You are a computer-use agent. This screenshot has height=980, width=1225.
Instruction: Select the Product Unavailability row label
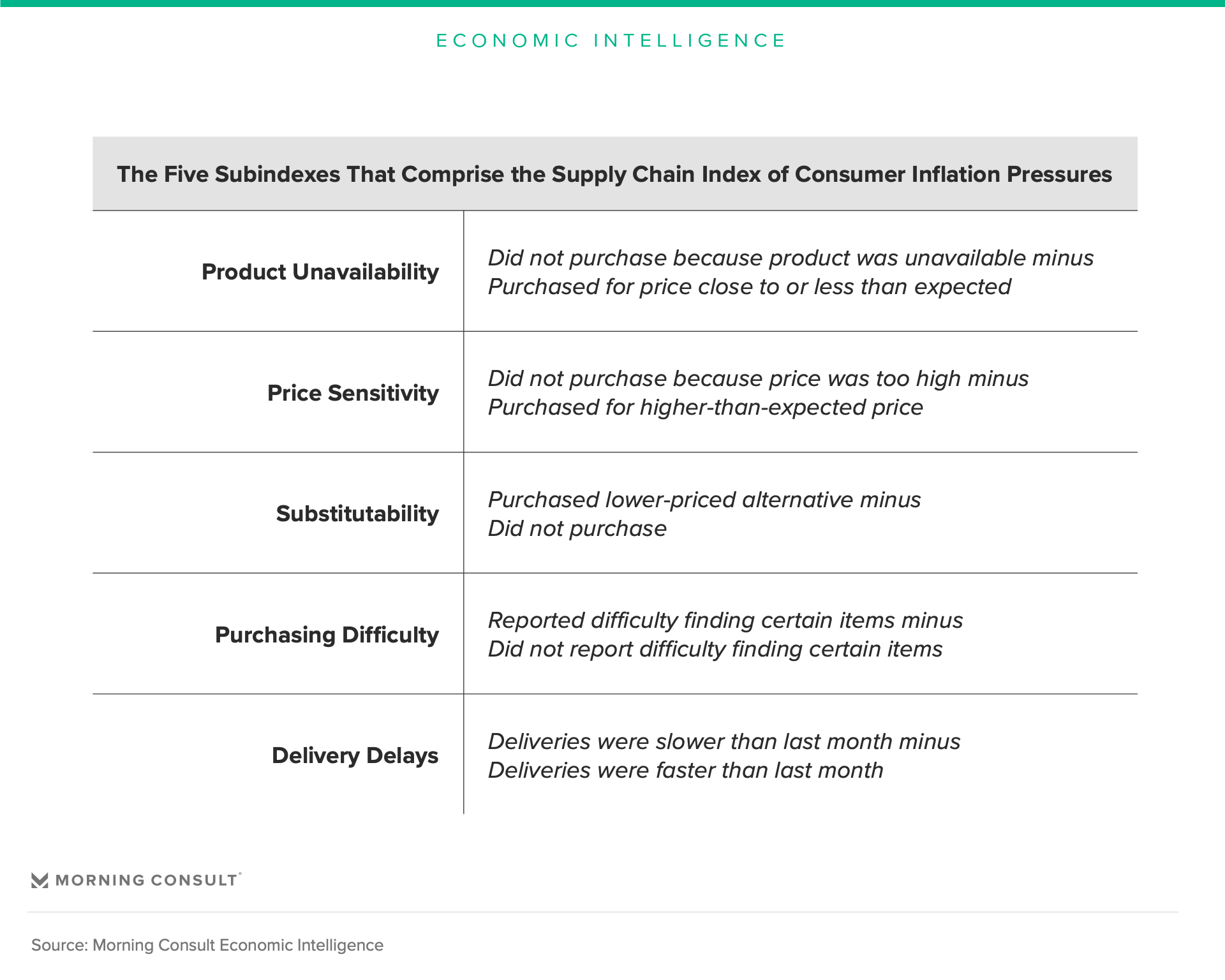(320, 272)
